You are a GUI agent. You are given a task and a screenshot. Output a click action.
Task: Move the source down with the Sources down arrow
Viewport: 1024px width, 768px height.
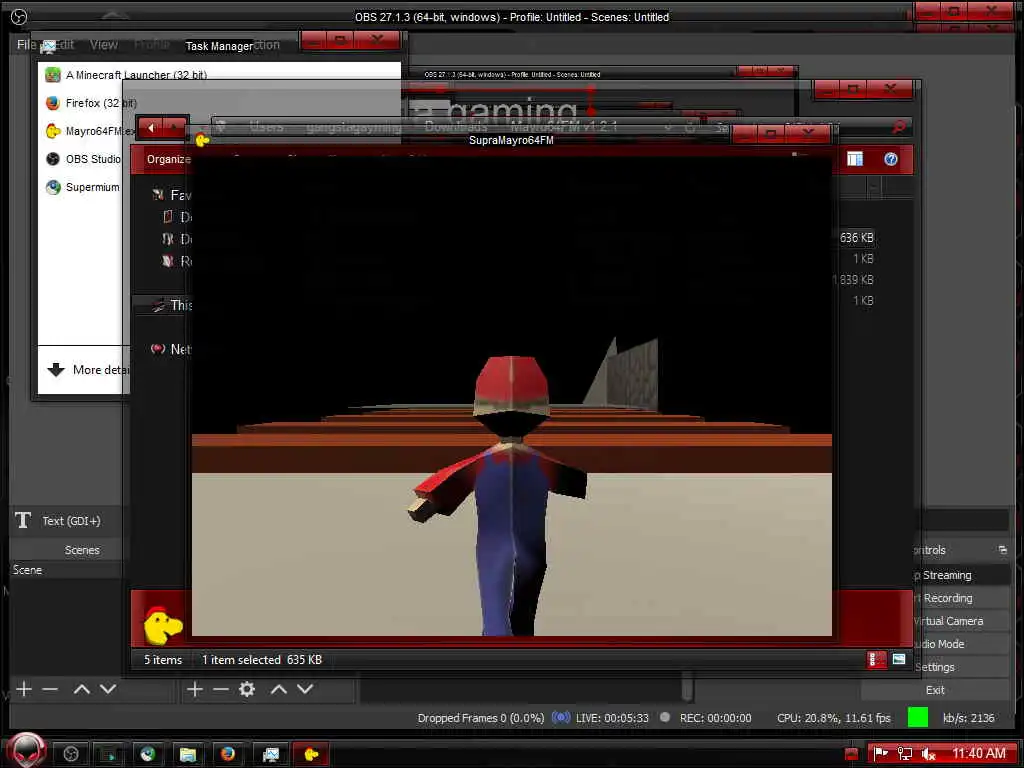[305, 689]
